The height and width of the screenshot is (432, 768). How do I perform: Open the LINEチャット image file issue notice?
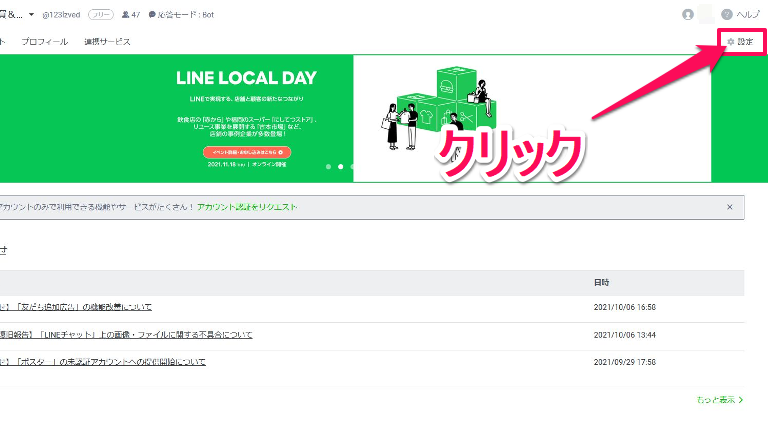126,335
